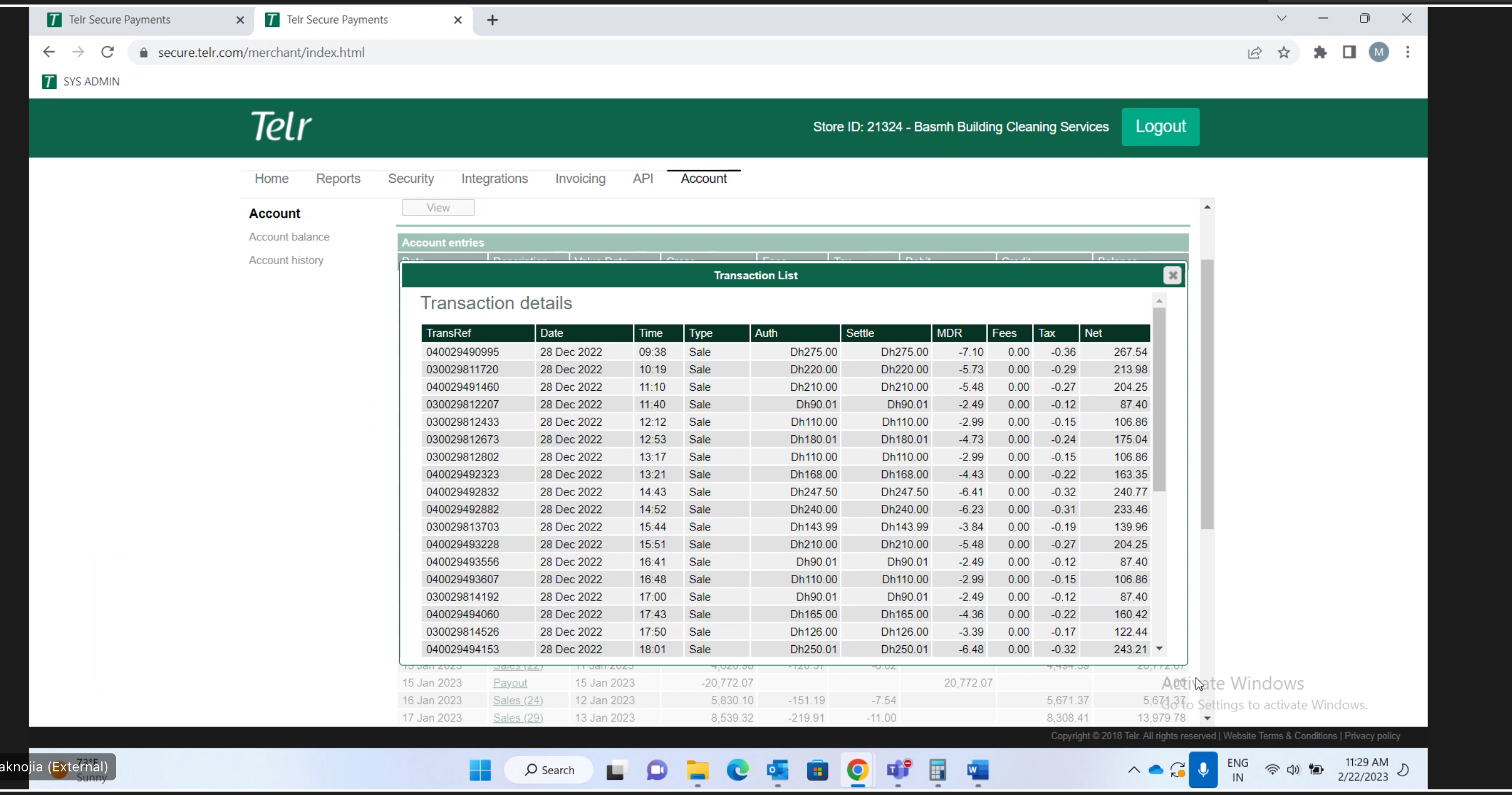The width and height of the screenshot is (1512, 795).
Task: Open Outlook from taskbar
Action: (778, 770)
